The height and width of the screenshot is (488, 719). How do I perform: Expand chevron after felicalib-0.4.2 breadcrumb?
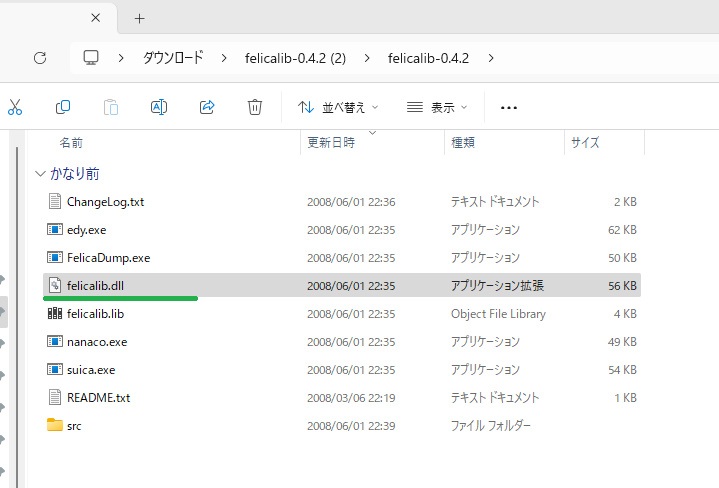click(x=491, y=58)
